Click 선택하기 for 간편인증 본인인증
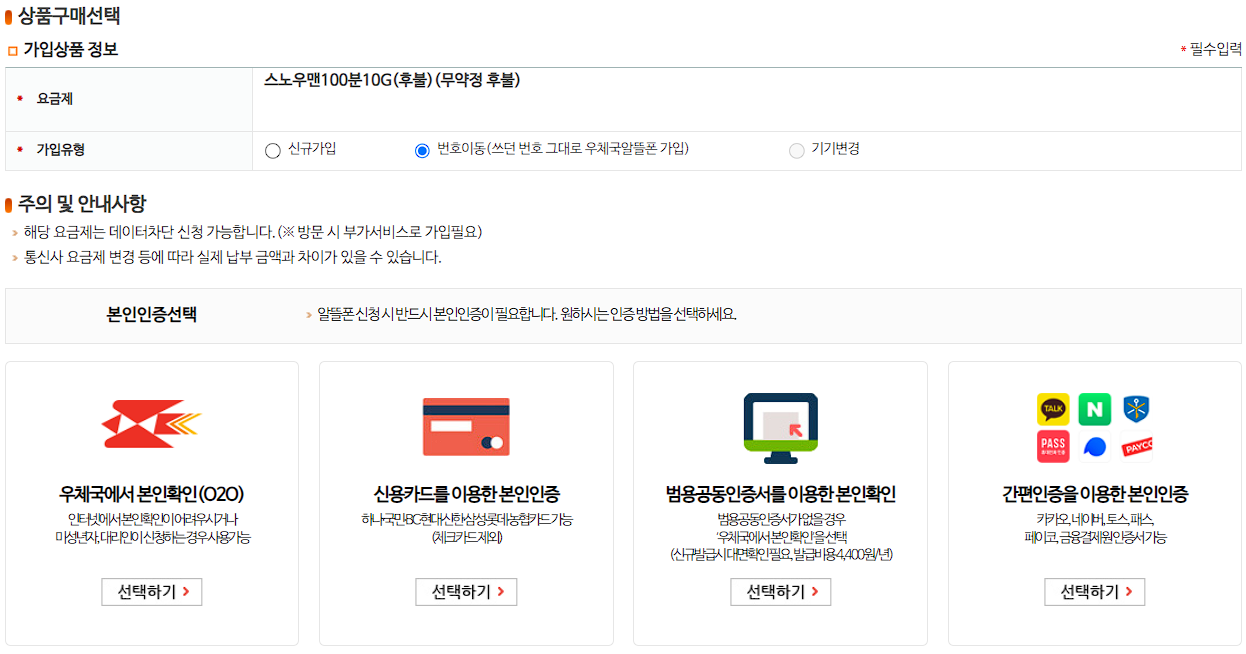 1094,591
